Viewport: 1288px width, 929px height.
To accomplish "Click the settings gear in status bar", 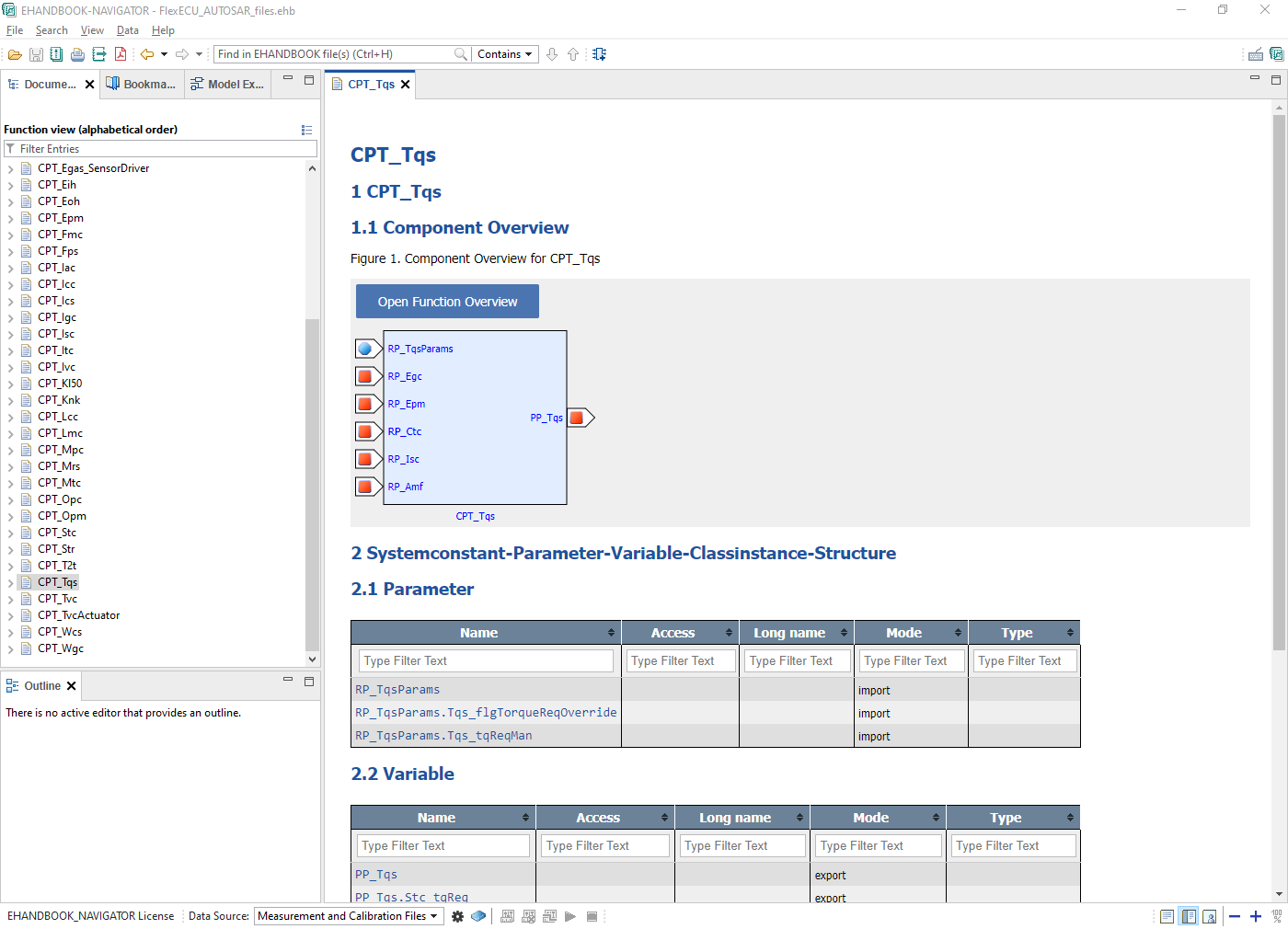I will pos(457,916).
